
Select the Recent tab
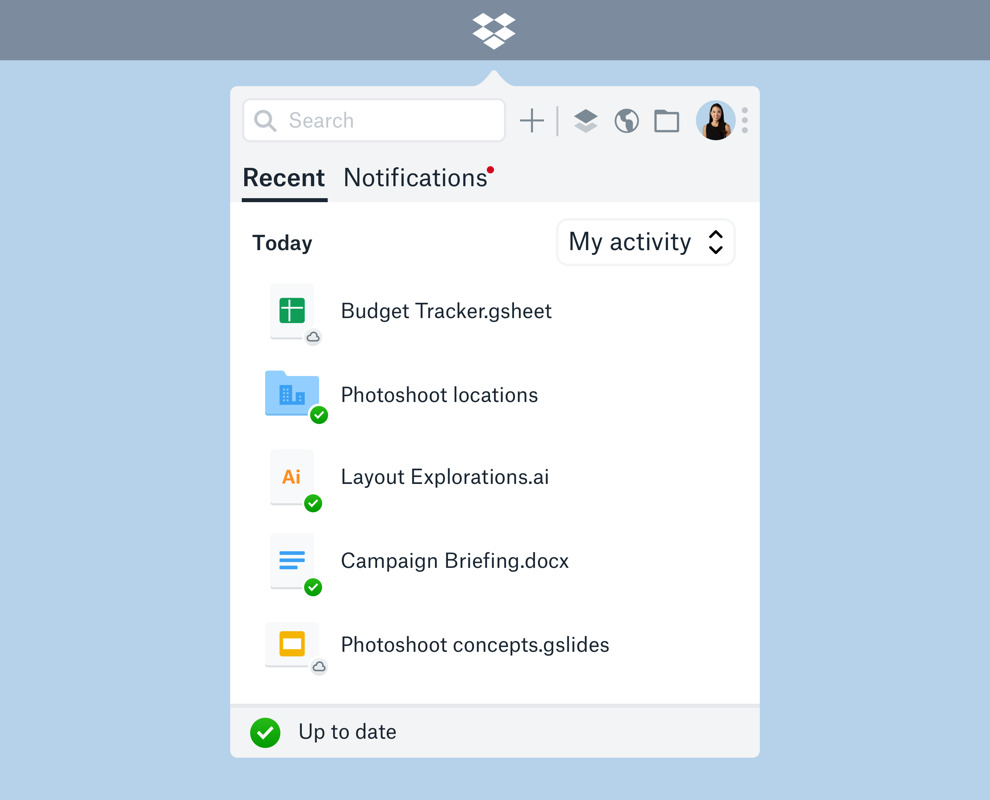tap(284, 178)
